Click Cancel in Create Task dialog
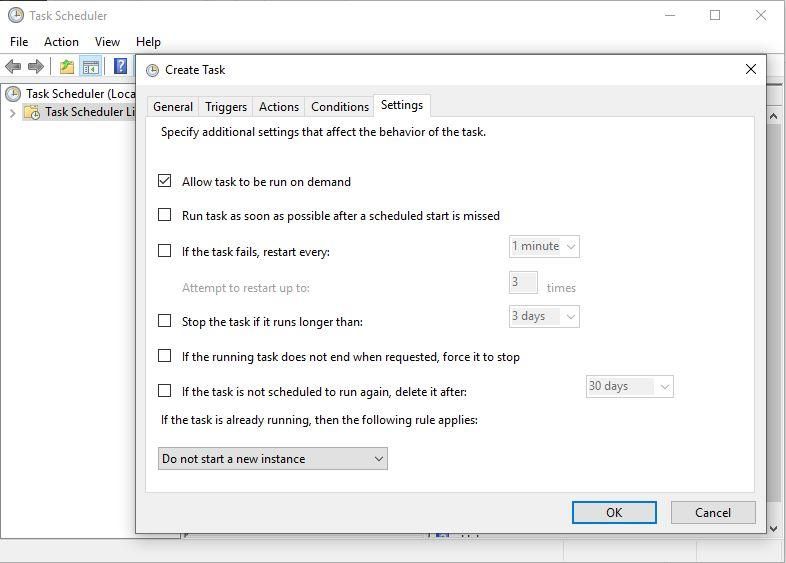Viewport: 786px width, 563px height. click(x=713, y=512)
